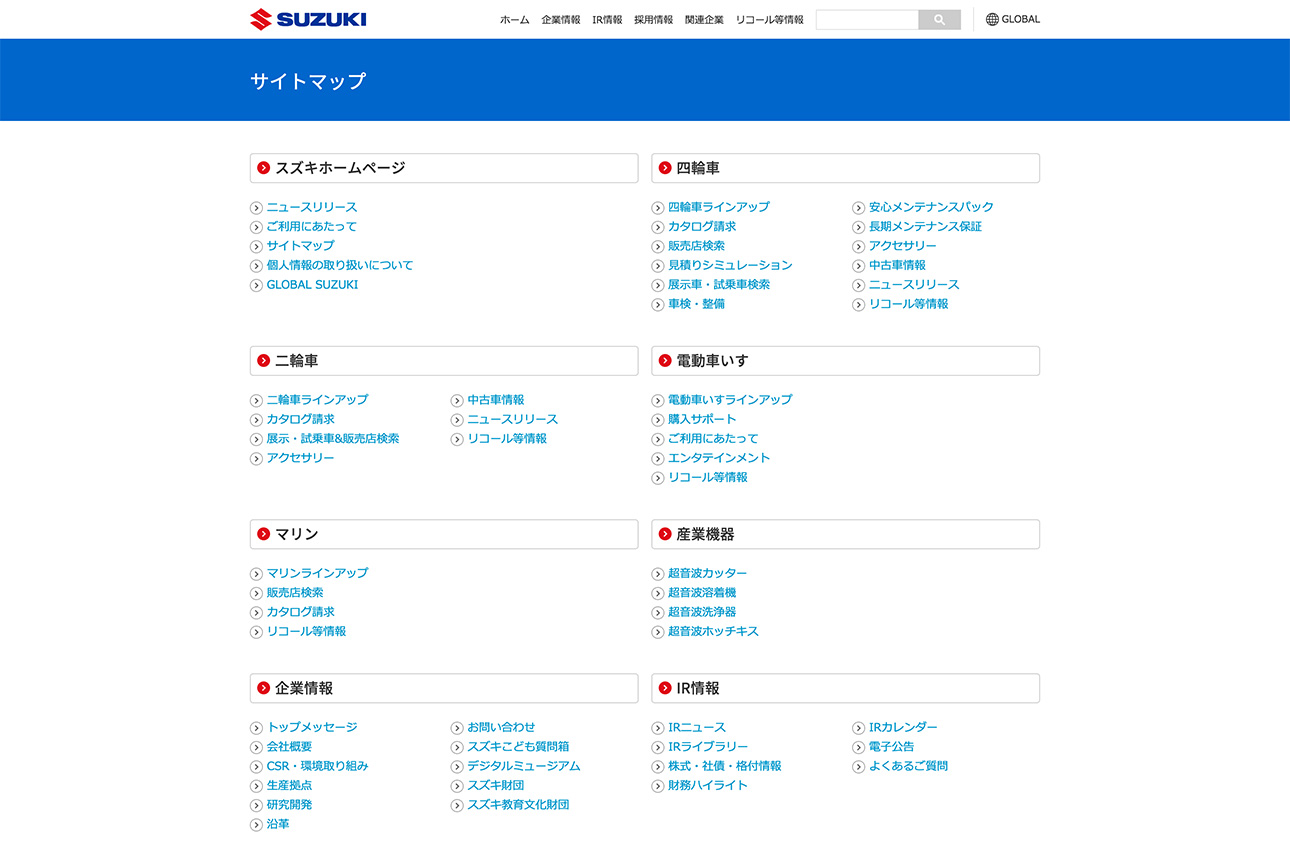
Task: Go to ホーム in top navigation
Action: click(x=514, y=20)
